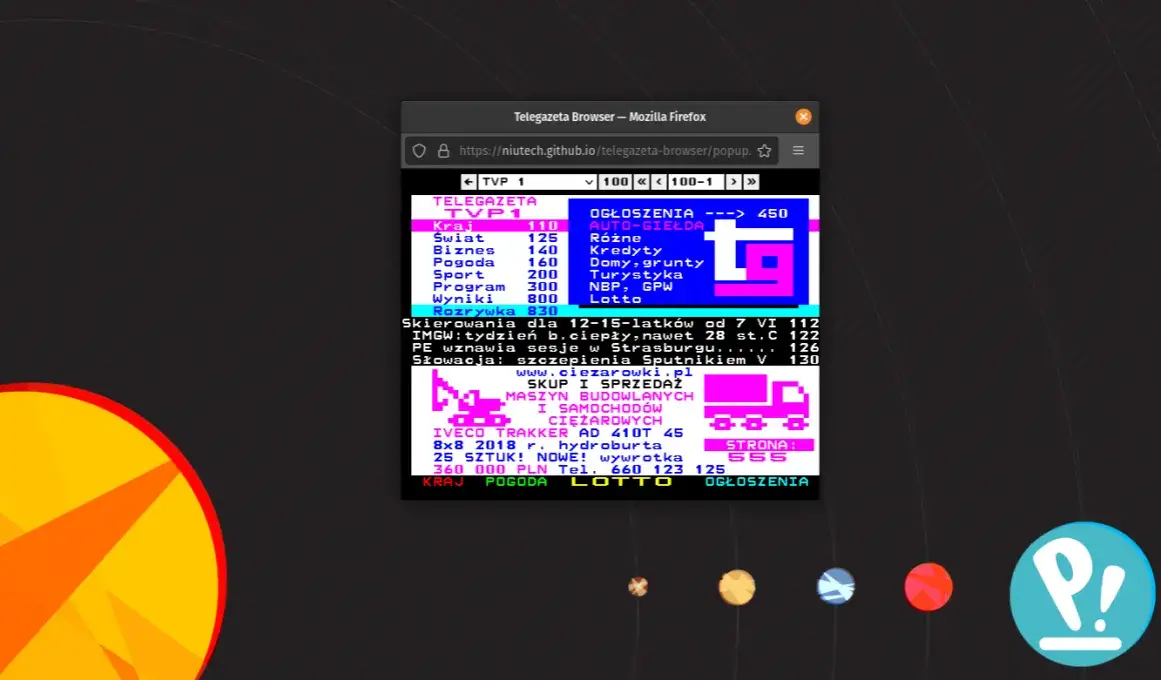
Task: Click the Pop!_OS logo in the corner
Action: click(1081, 594)
